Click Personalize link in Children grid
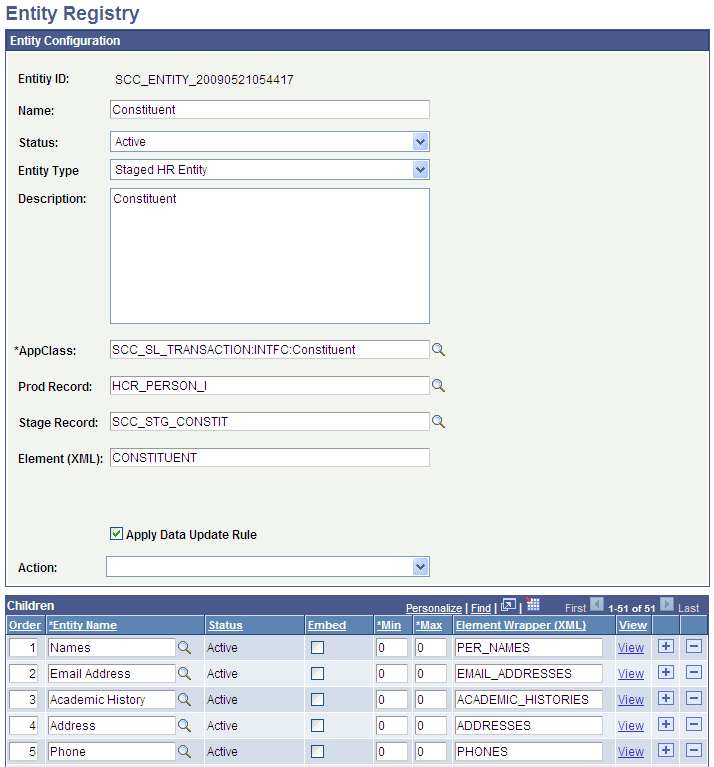 coord(434,608)
